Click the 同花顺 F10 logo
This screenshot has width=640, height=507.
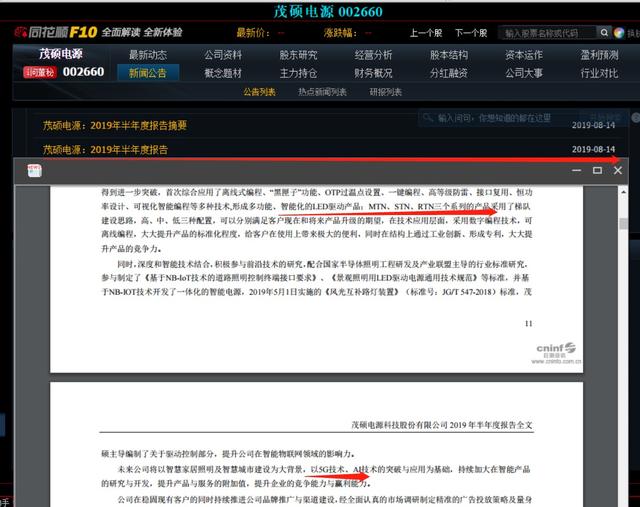[56, 32]
